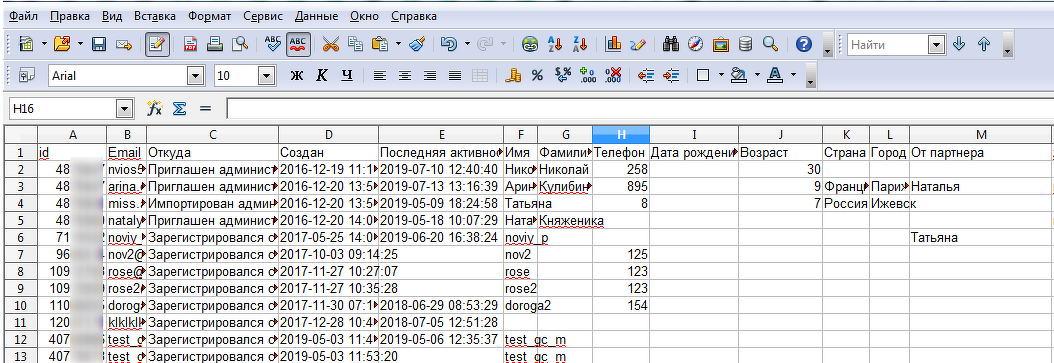Expand the New document dropdown arrow
1054x363 pixels.
[x=44, y=44]
